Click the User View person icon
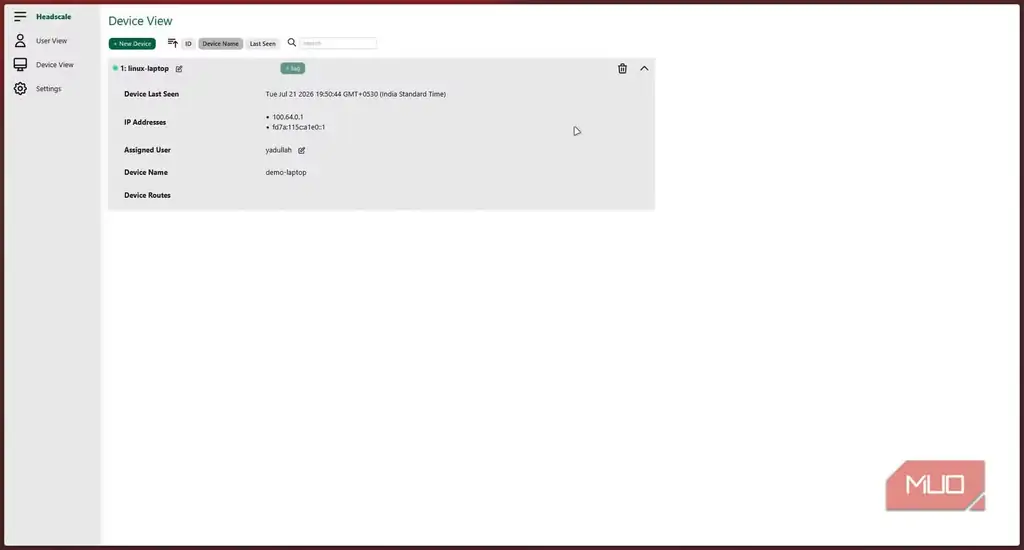 point(20,40)
